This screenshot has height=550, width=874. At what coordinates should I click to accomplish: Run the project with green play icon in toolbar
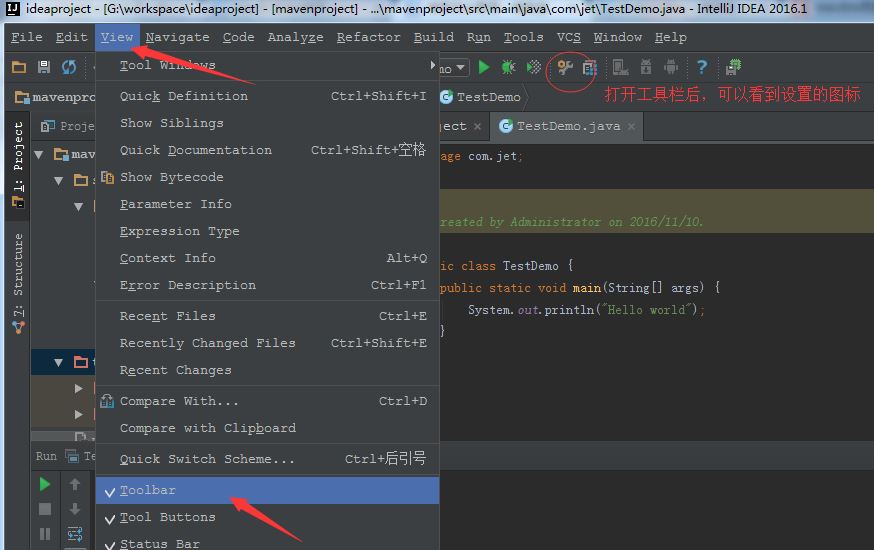[484, 67]
